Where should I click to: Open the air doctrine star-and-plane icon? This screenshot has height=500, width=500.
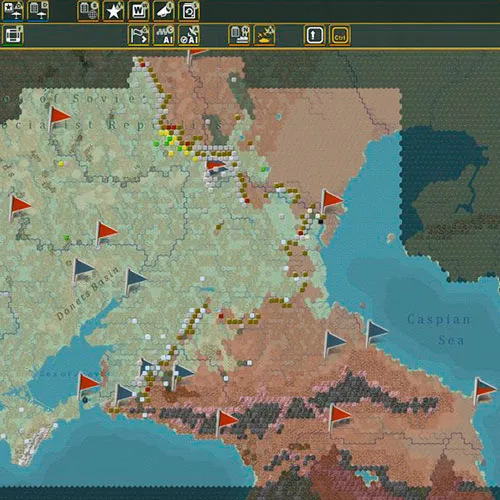point(13,11)
